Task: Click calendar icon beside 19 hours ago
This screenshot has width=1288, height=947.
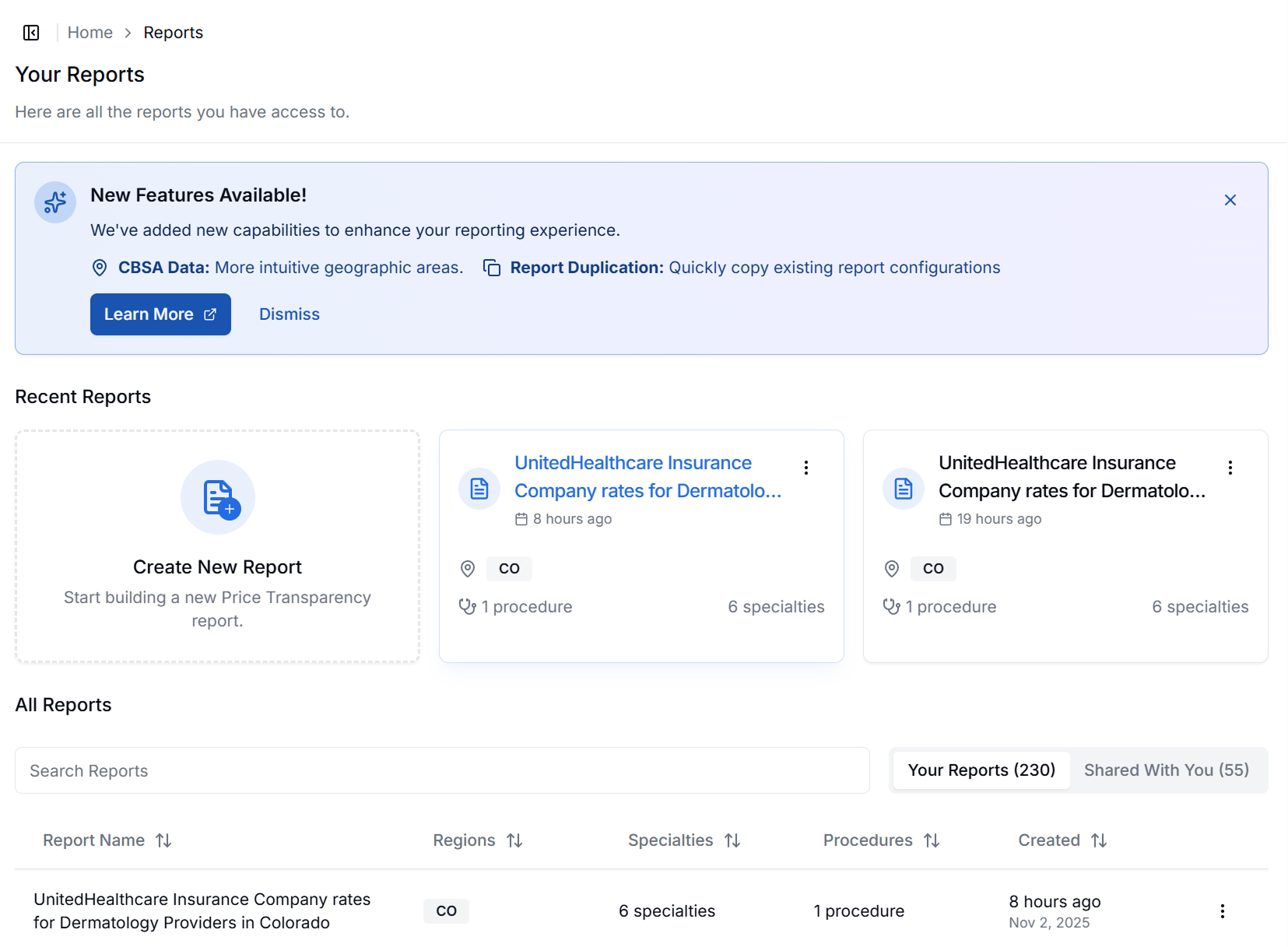Action: [x=946, y=519]
